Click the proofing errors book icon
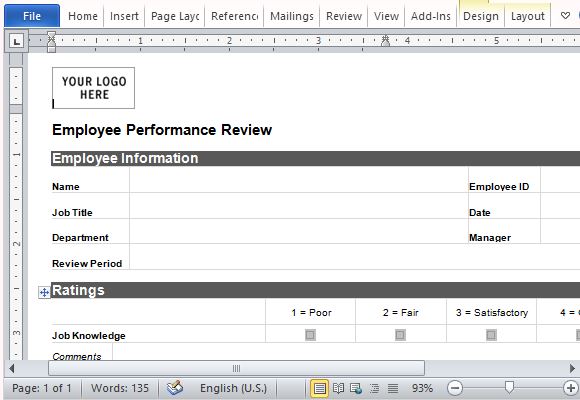This screenshot has height=400, width=580. [x=175, y=388]
